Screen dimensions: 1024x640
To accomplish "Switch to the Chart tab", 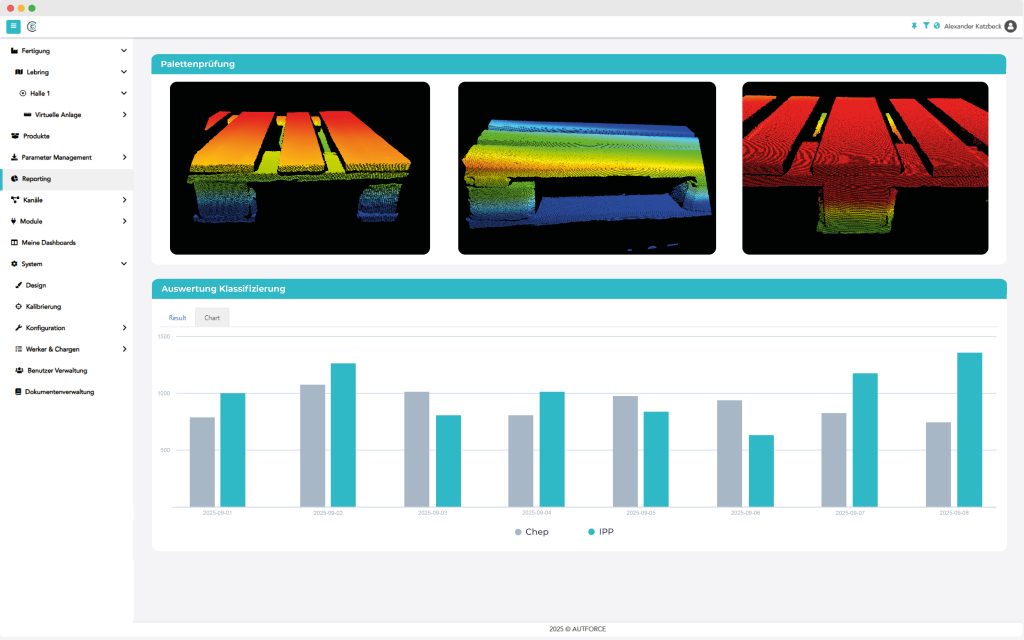I will 212,317.
